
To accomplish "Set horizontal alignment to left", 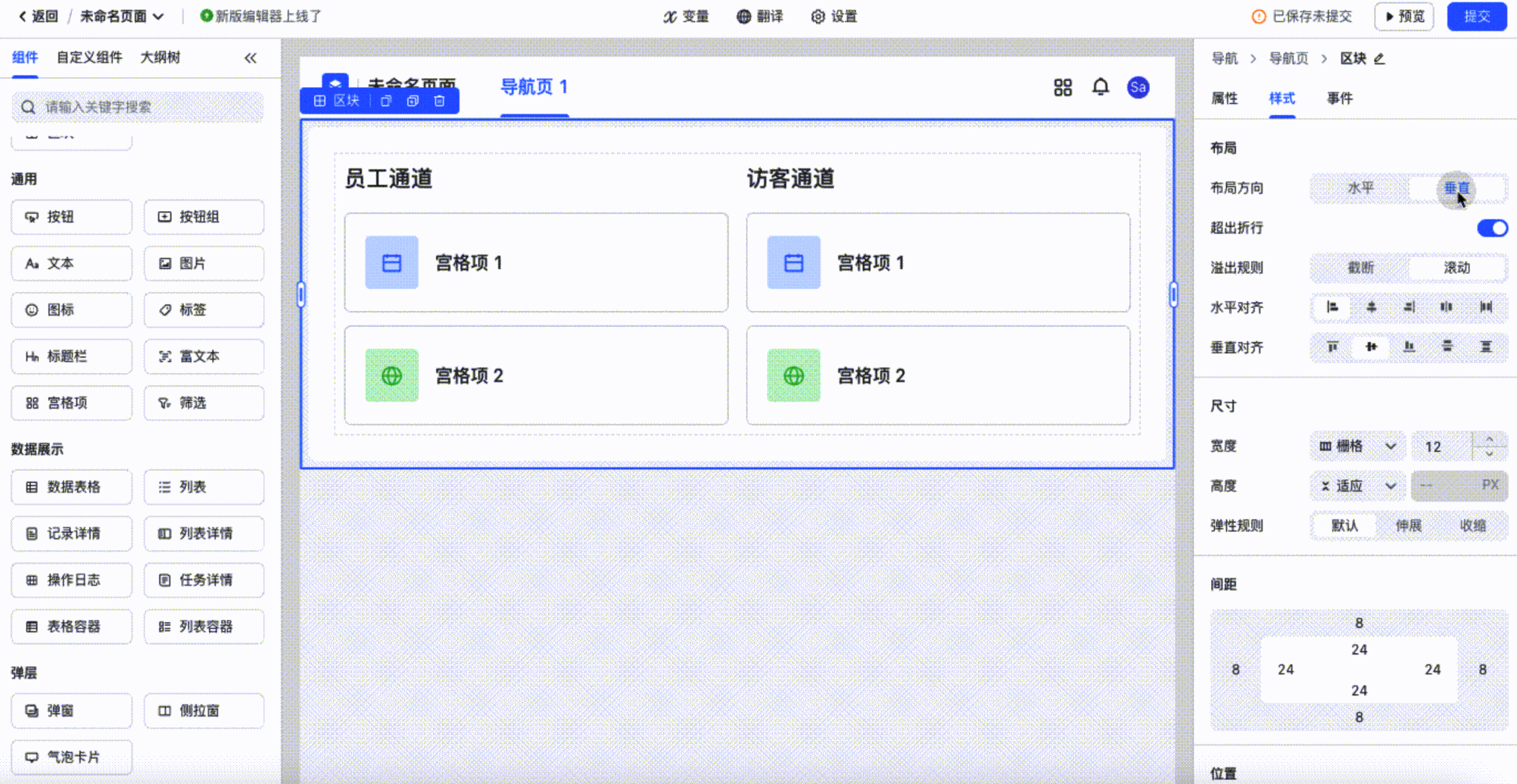I will click(x=1332, y=307).
